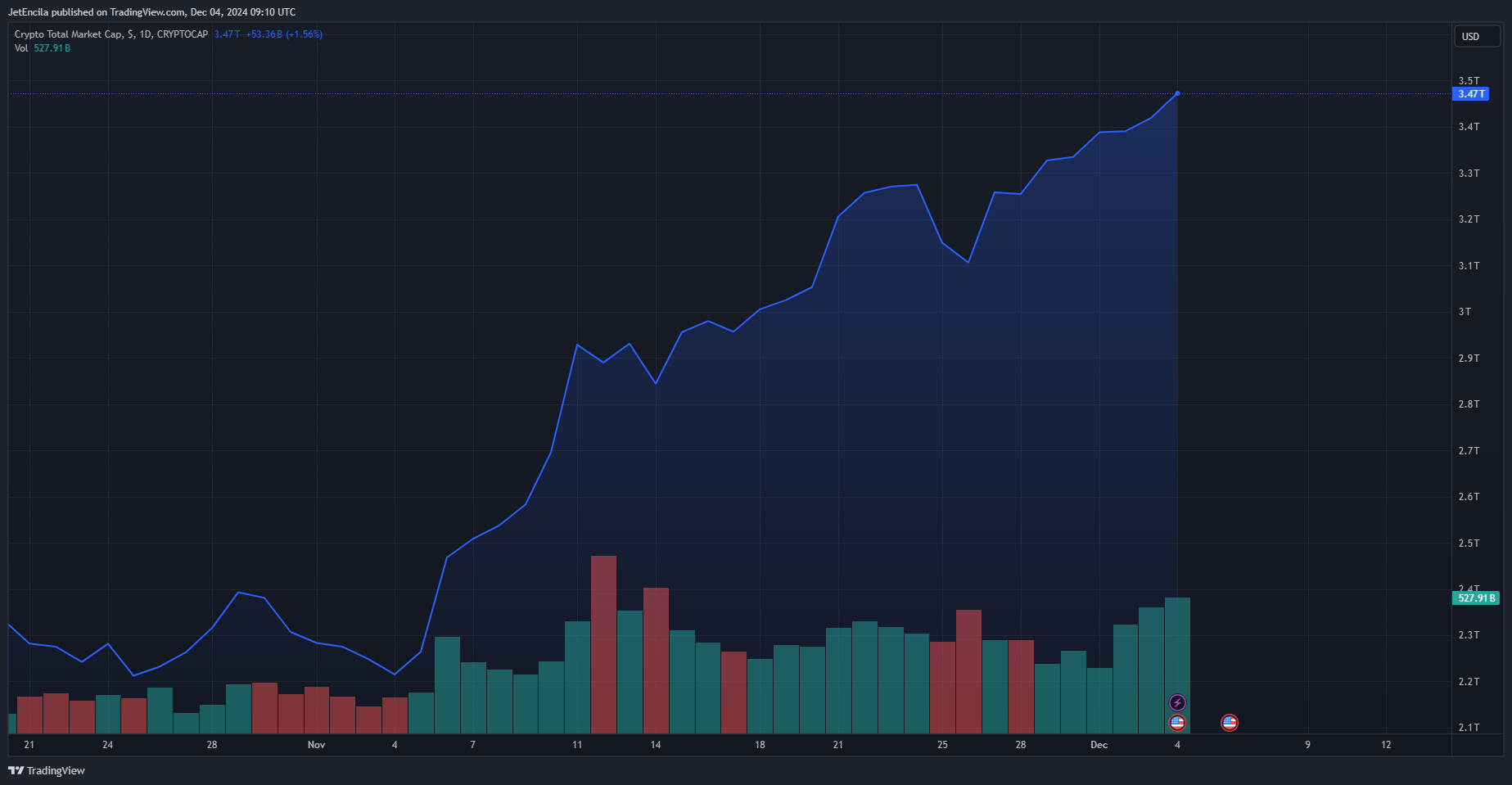Select the blue 3.47T price label on the price axis
Viewport: 1512px width, 785px height.
[x=1471, y=94]
